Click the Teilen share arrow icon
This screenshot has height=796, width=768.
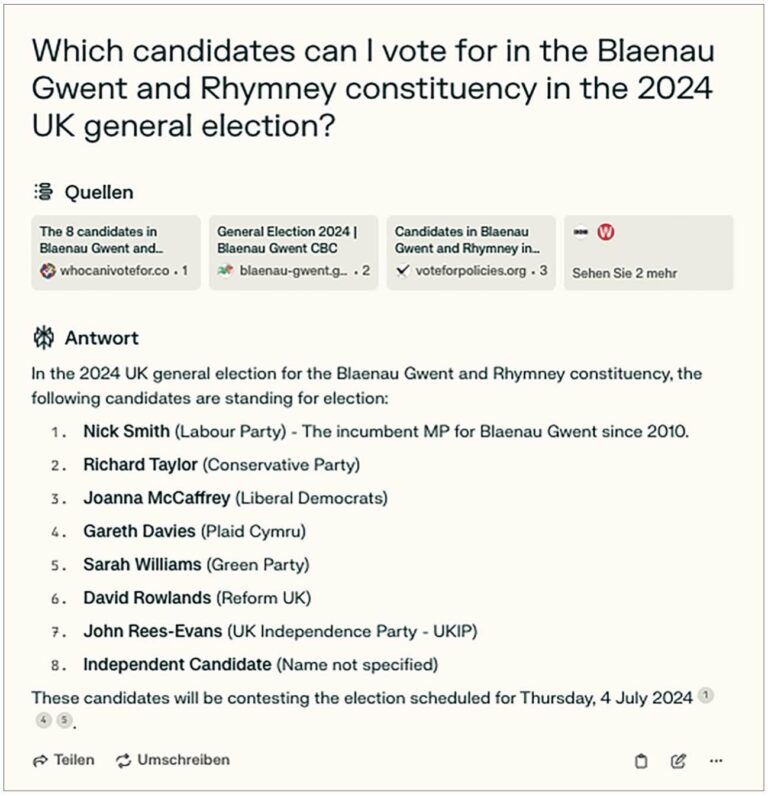tap(40, 760)
